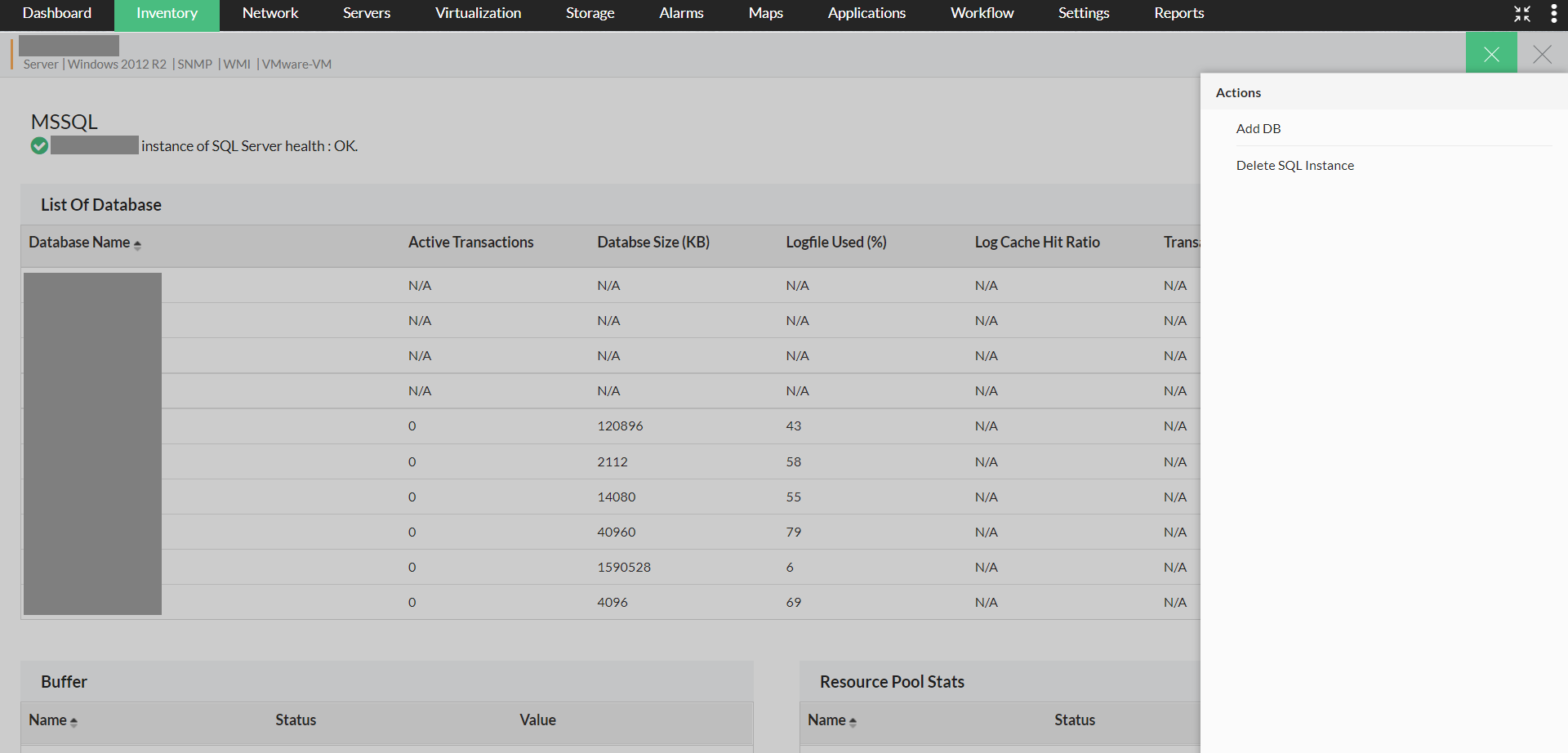Click logfile used value 43
This screenshot has width=1568, height=753.
[794, 426]
